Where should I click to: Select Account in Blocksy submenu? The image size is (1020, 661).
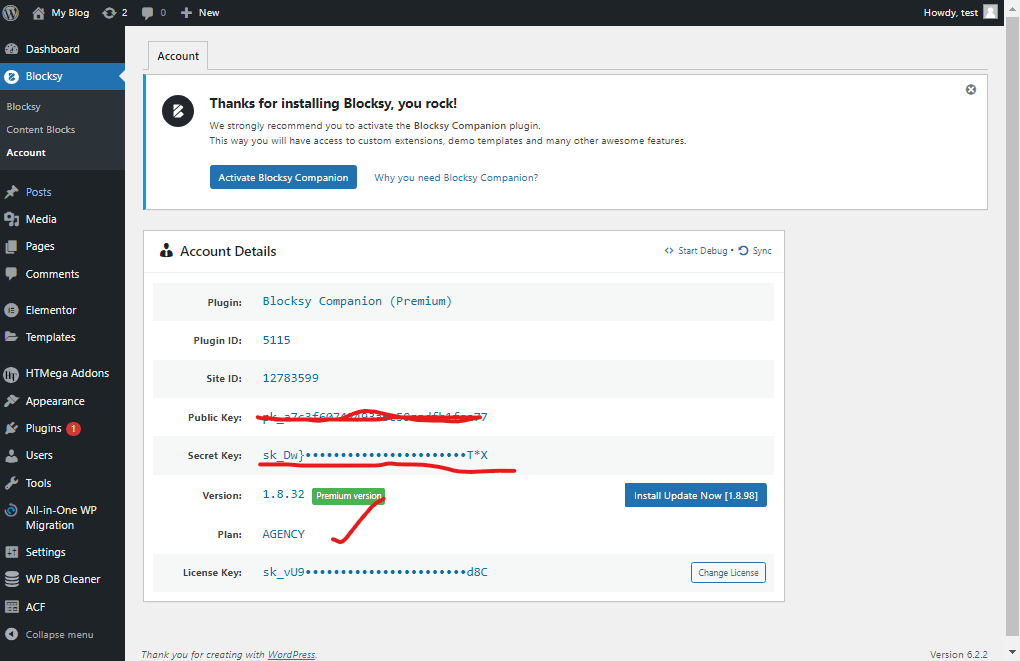click(26, 152)
